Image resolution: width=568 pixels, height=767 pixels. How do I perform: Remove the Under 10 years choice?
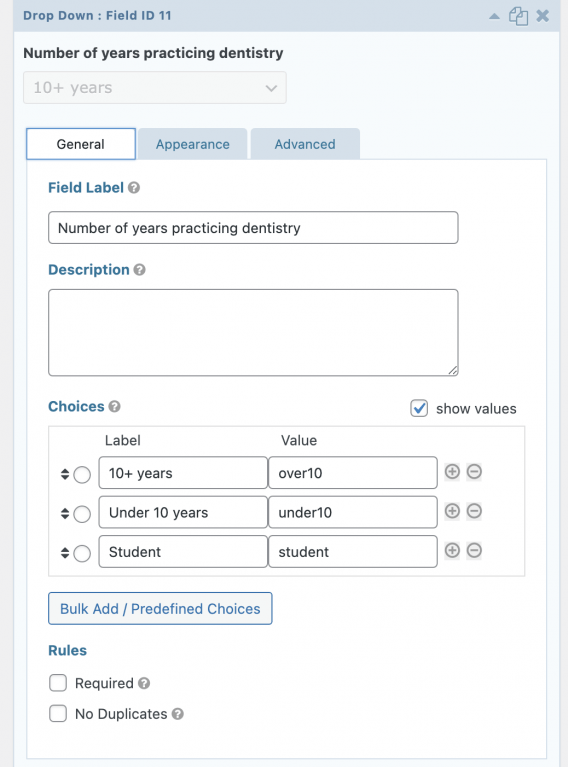coord(474,511)
